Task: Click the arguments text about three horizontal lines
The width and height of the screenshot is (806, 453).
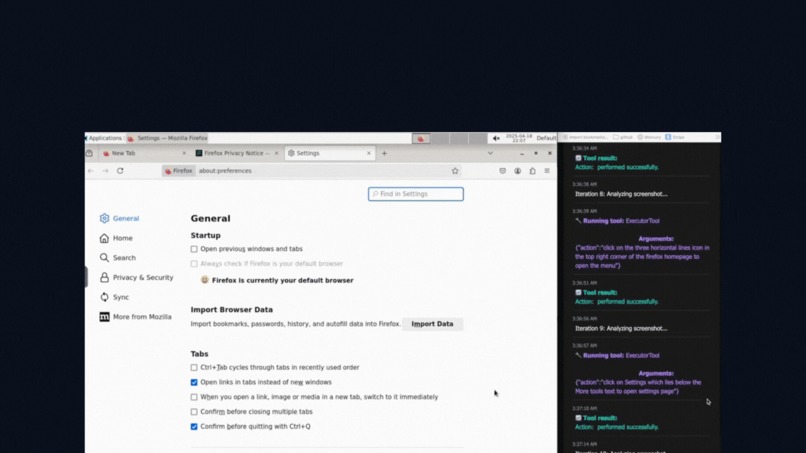Action: click(x=642, y=257)
